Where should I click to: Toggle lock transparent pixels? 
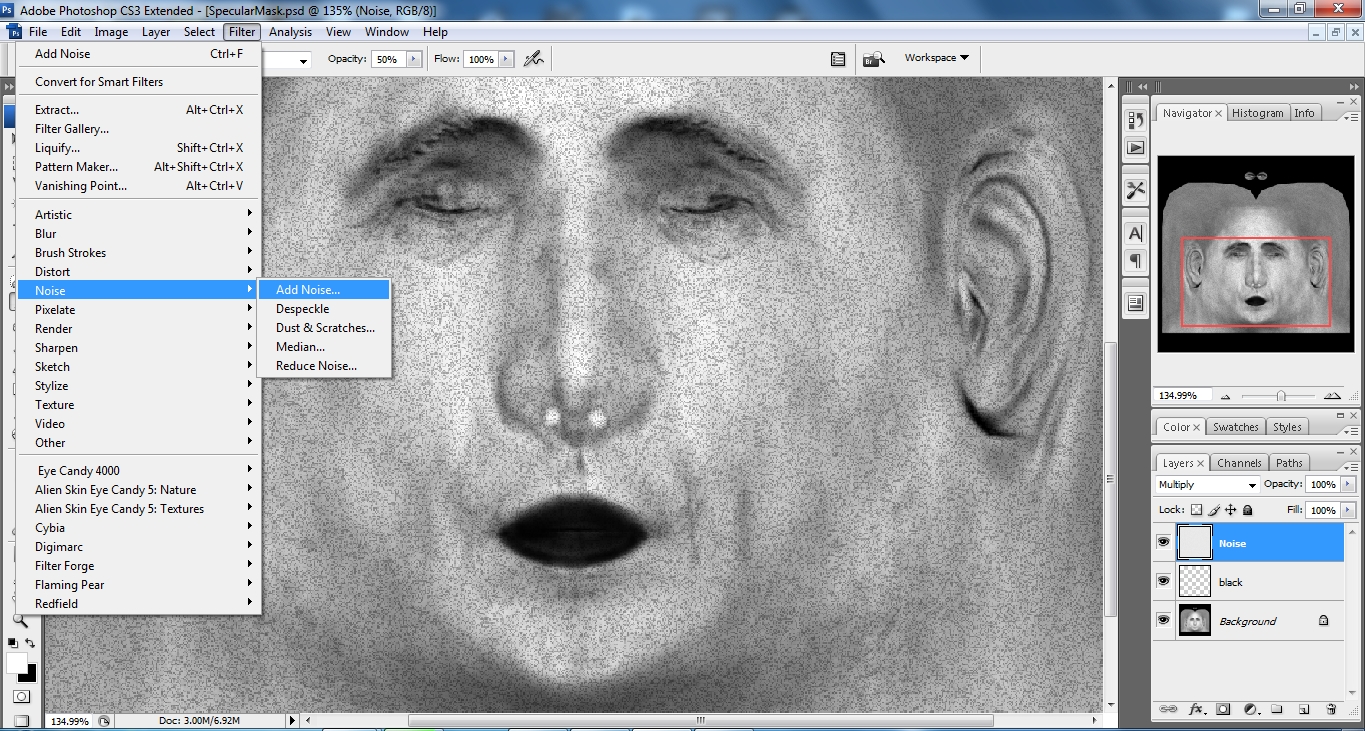pos(1196,510)
